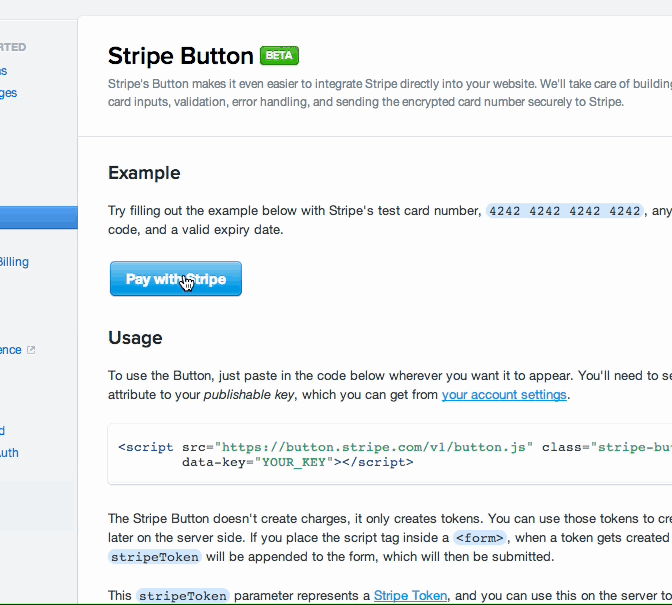Open the sidebar link ending in 'uth'
The width and height of the screenshot is (672, 605).
pyautogui.click(x=9, y=453)
